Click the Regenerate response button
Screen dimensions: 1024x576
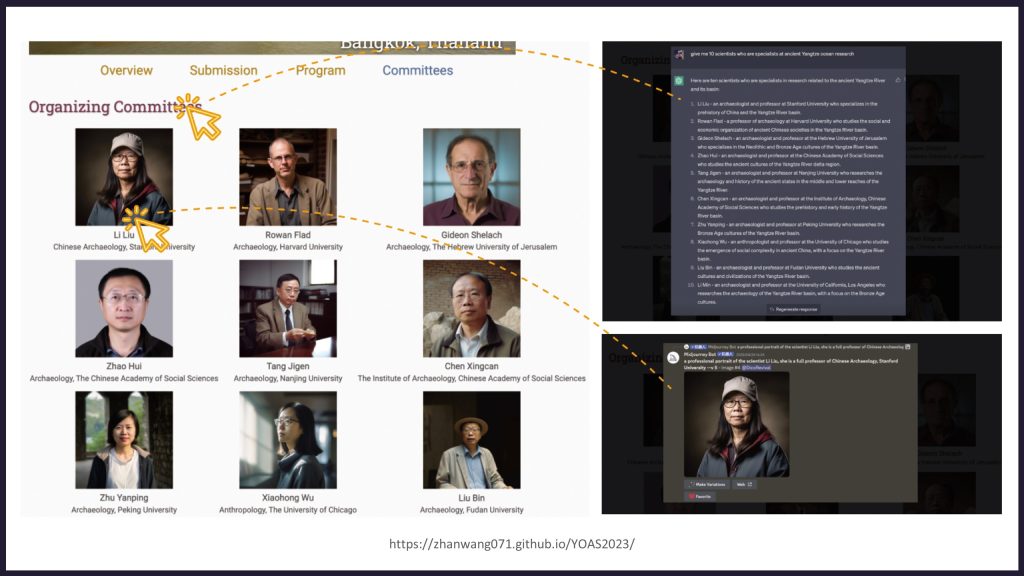[x=791, y=309]
